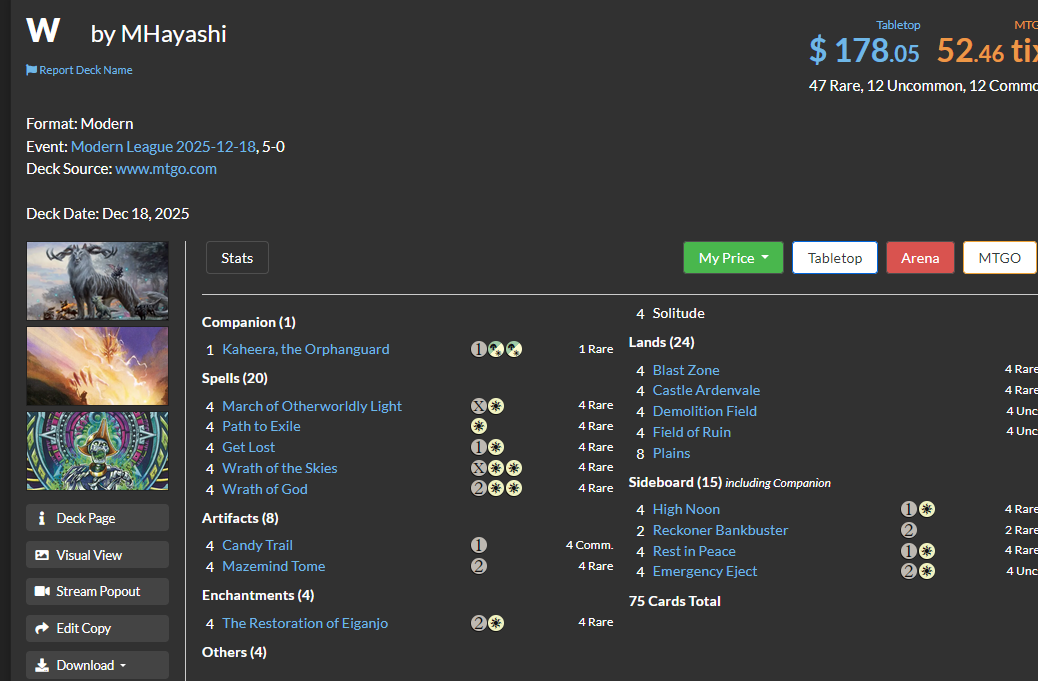Screen dimensions: 1038x681
Task: Open the High Noon sideboard card
Action: pyautogui.click(x=686, y=509)
